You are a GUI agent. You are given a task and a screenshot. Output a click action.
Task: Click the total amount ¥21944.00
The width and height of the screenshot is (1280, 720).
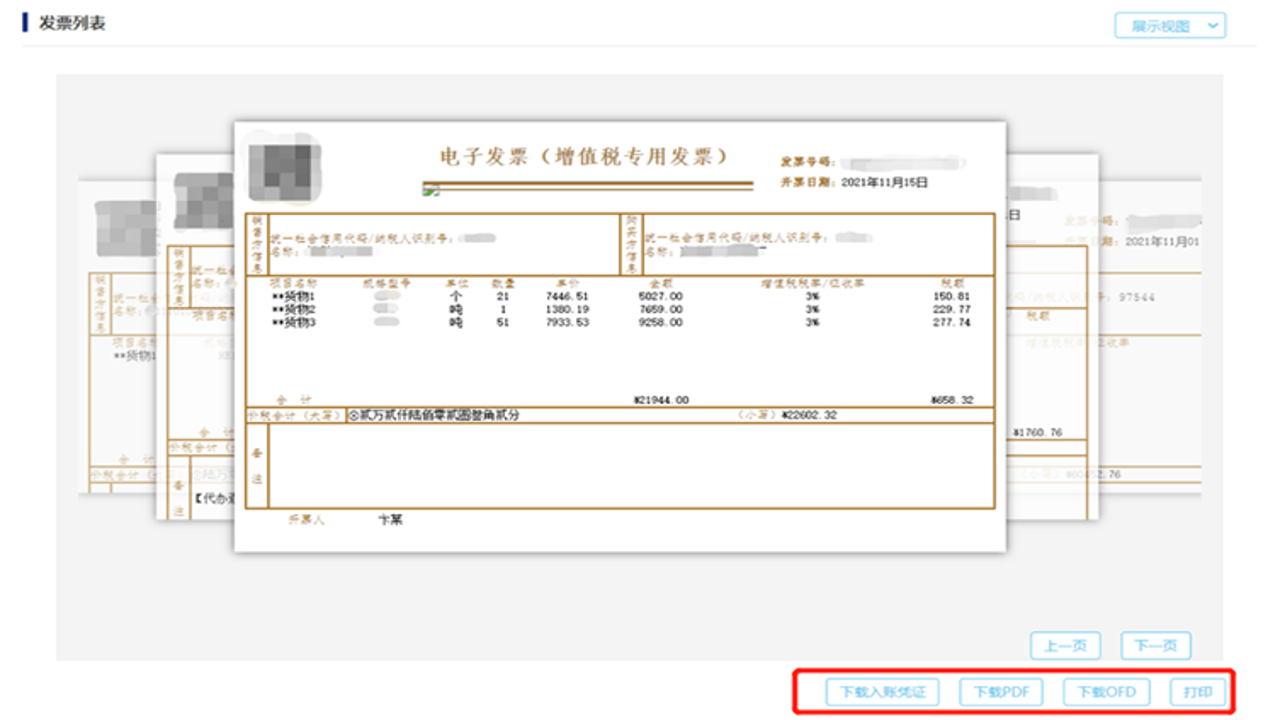(660, 400)
